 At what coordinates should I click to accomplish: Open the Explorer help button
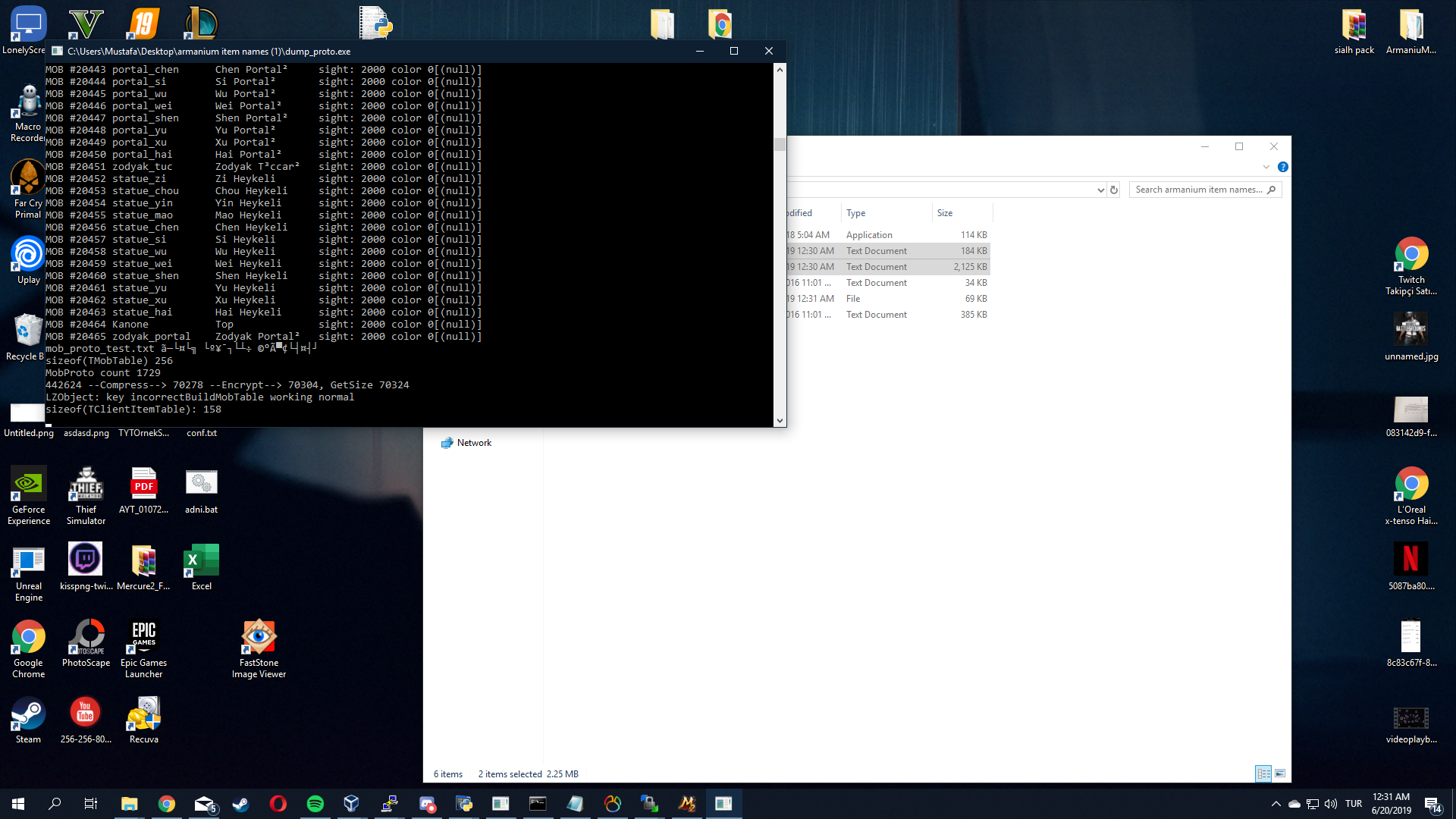(1282, 167)
